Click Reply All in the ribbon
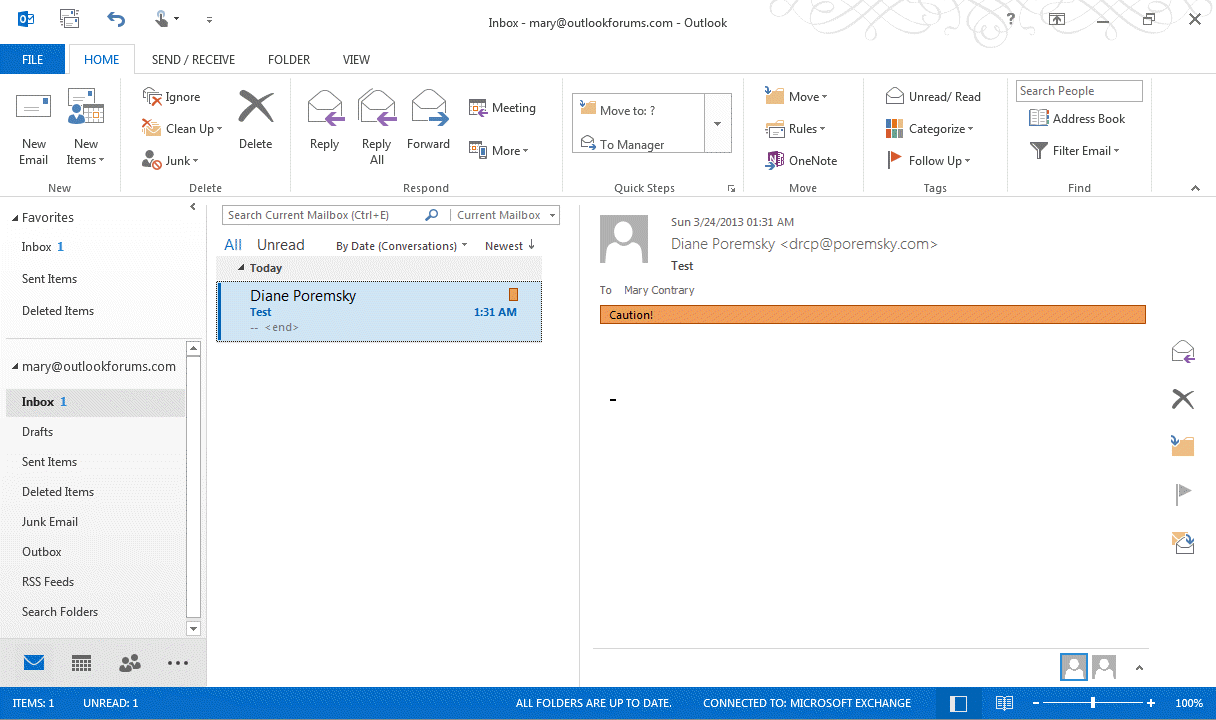The image size is (1216, 720). pyautogui.click(x=377, y=127)
